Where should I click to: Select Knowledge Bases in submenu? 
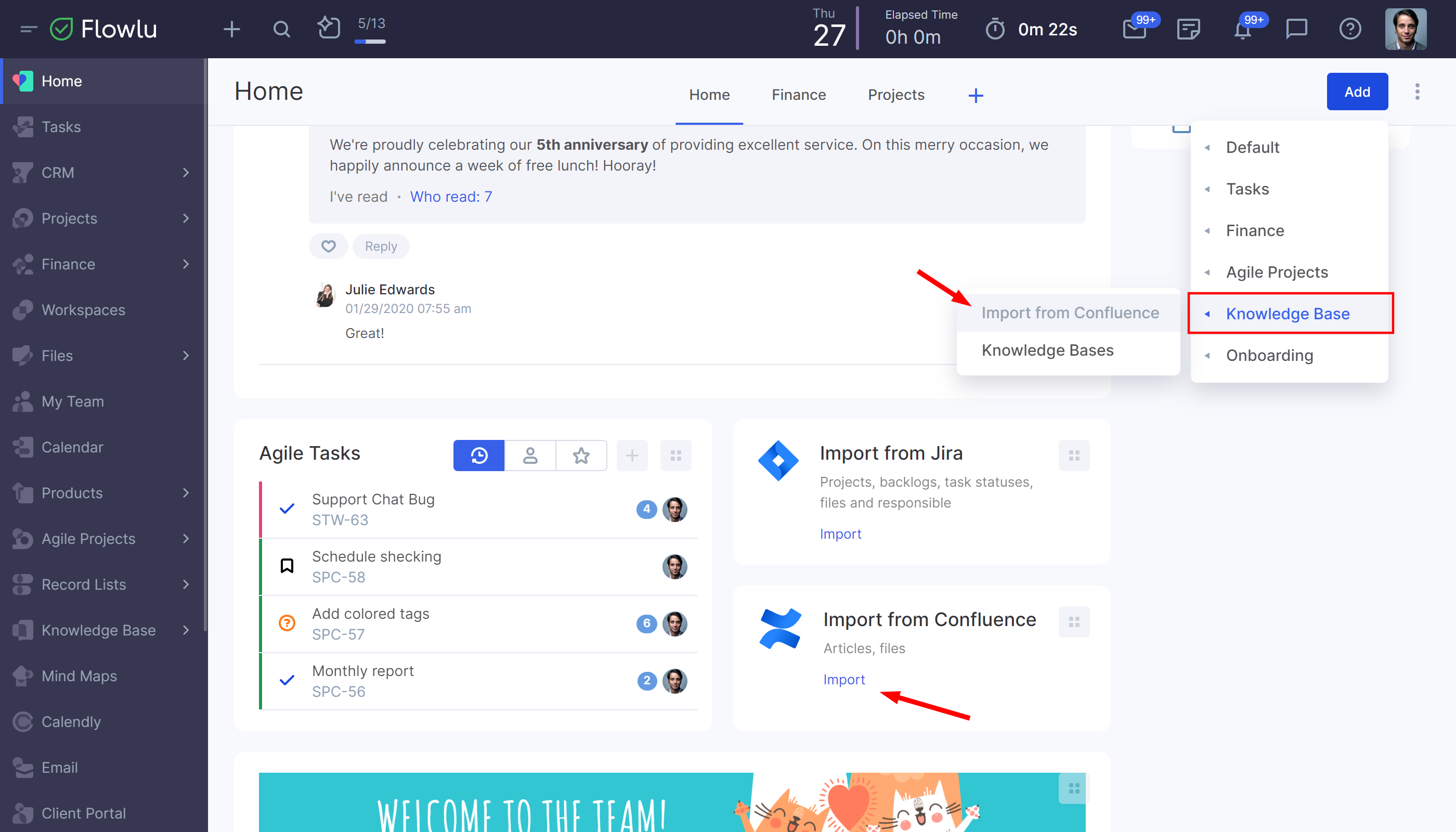tap(1069, 350)
